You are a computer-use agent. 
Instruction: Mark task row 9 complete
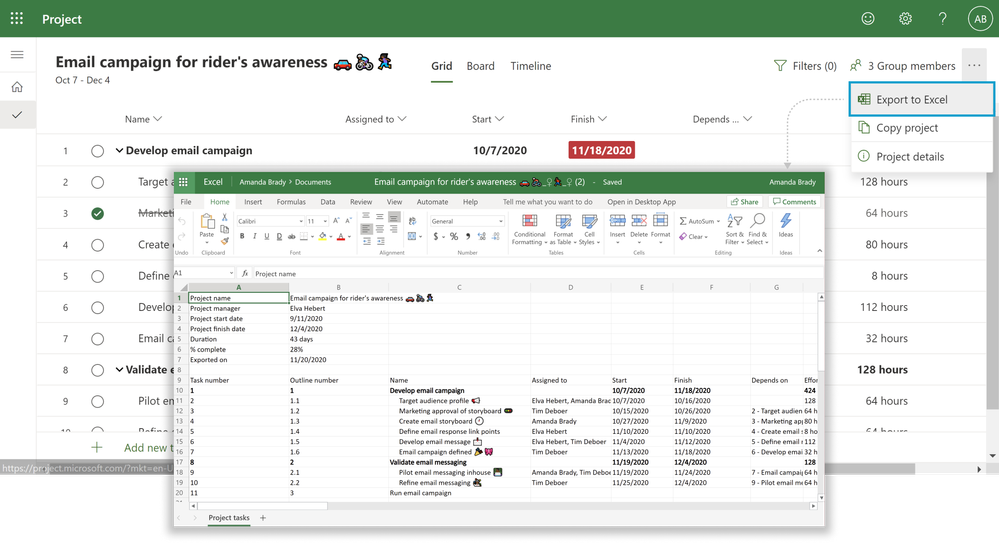[x=97, y=402]
